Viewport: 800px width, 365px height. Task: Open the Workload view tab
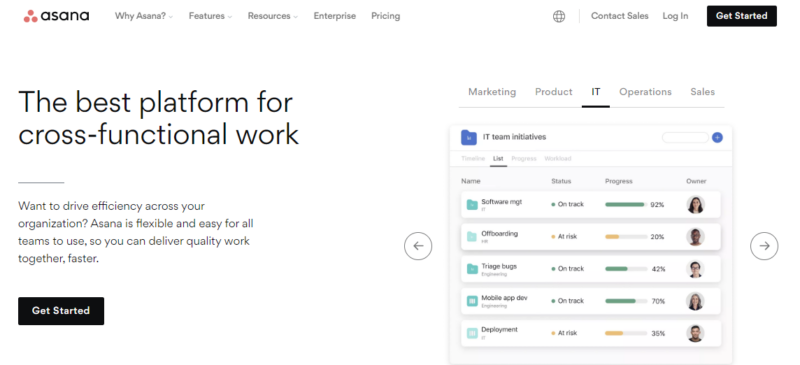pyautogui.click(x=558, y=159)
